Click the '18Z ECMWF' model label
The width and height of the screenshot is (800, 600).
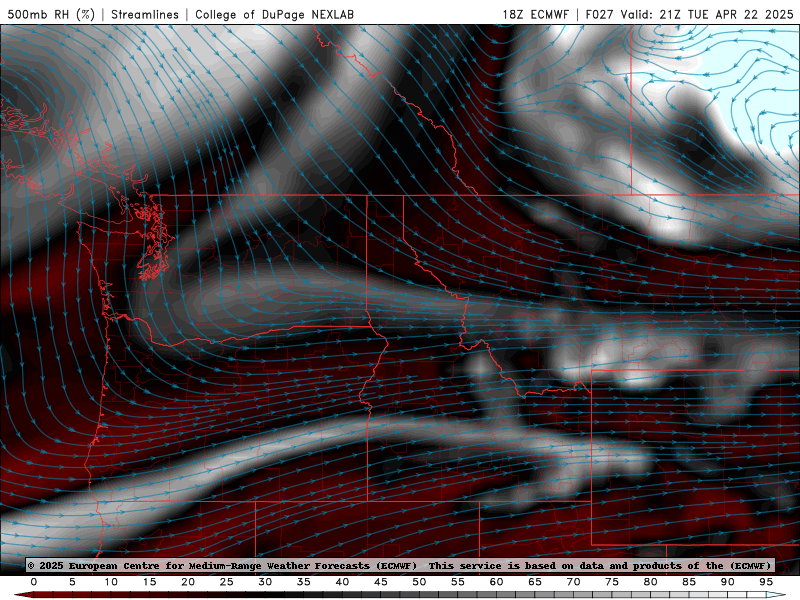coord(536,14)
